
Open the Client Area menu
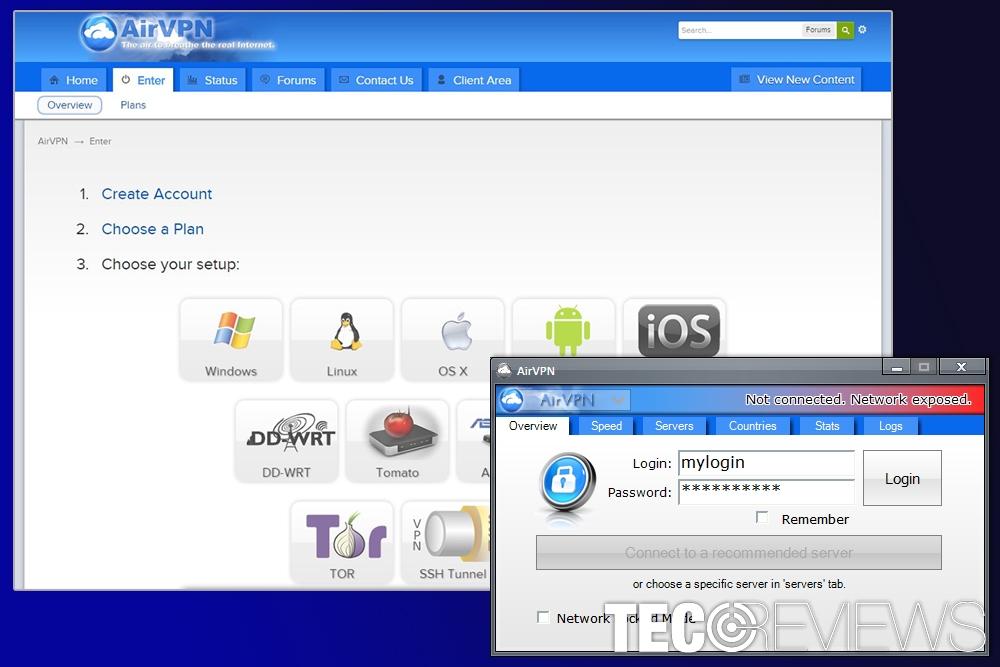pyautogui.click(x=474, y=80)
